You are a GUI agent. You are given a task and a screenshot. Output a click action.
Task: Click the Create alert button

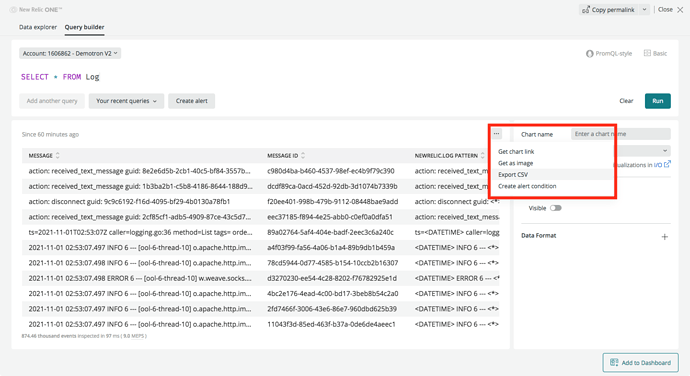coord(191,101)
